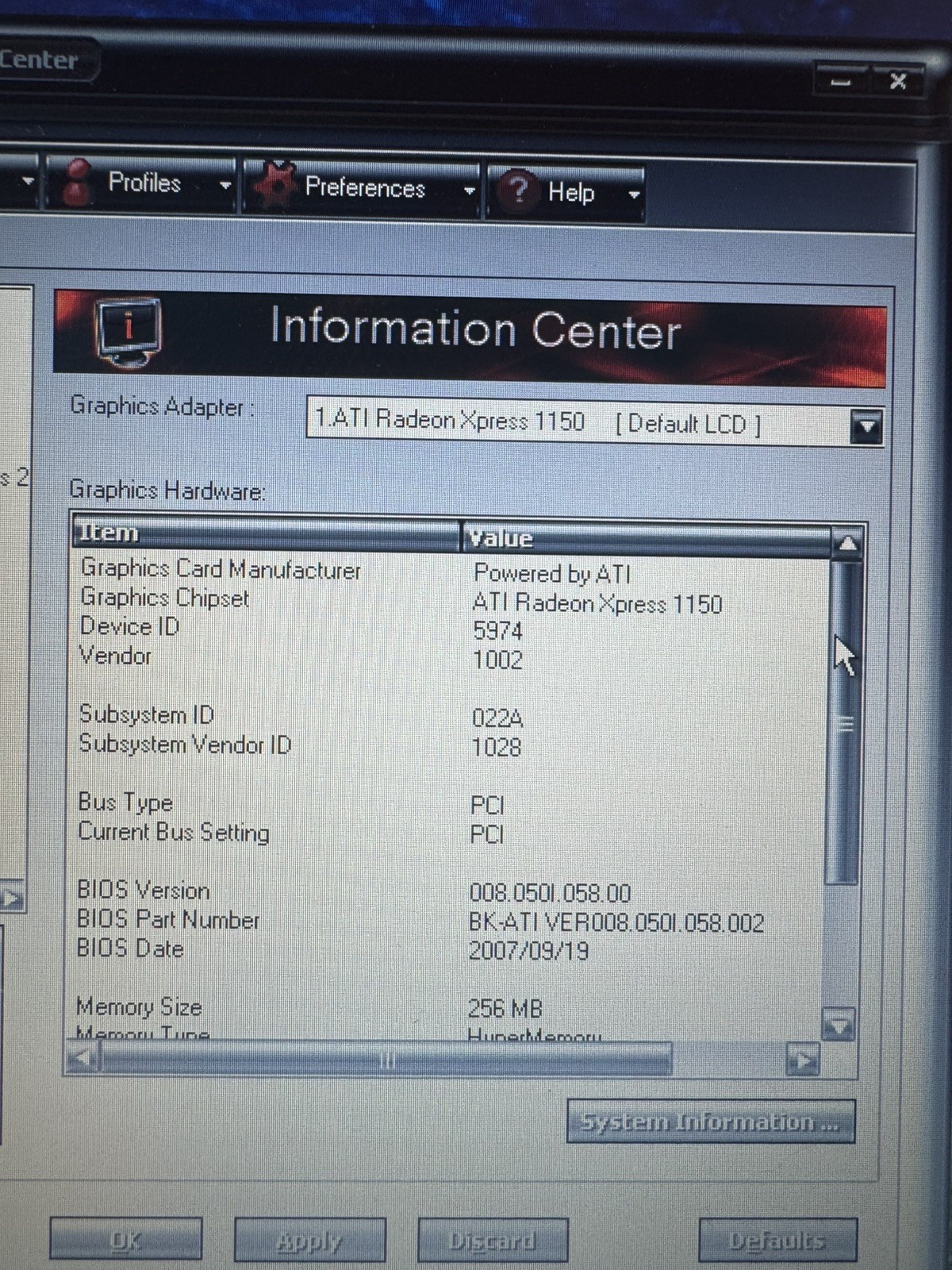The image size is (952, 1270).
Task: Click the Subsystem Vendor ID value 1028
Action: coord(497,747)
